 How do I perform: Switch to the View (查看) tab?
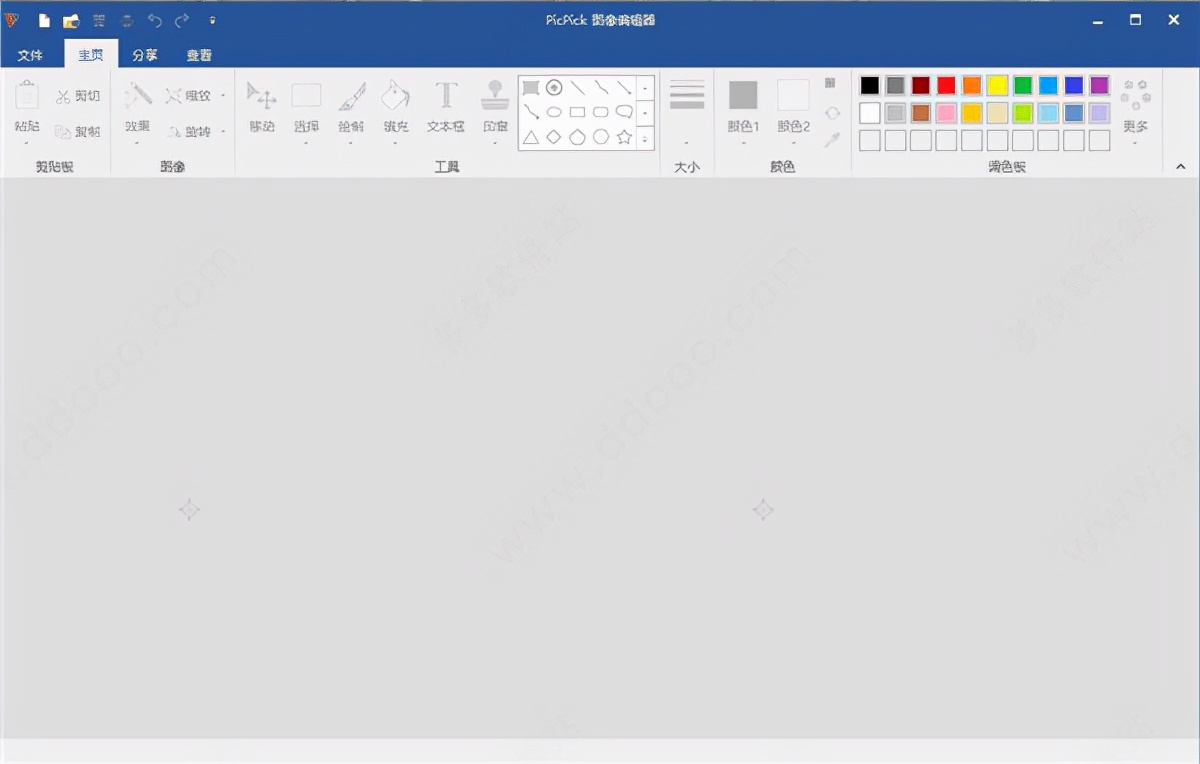(199, 55)
